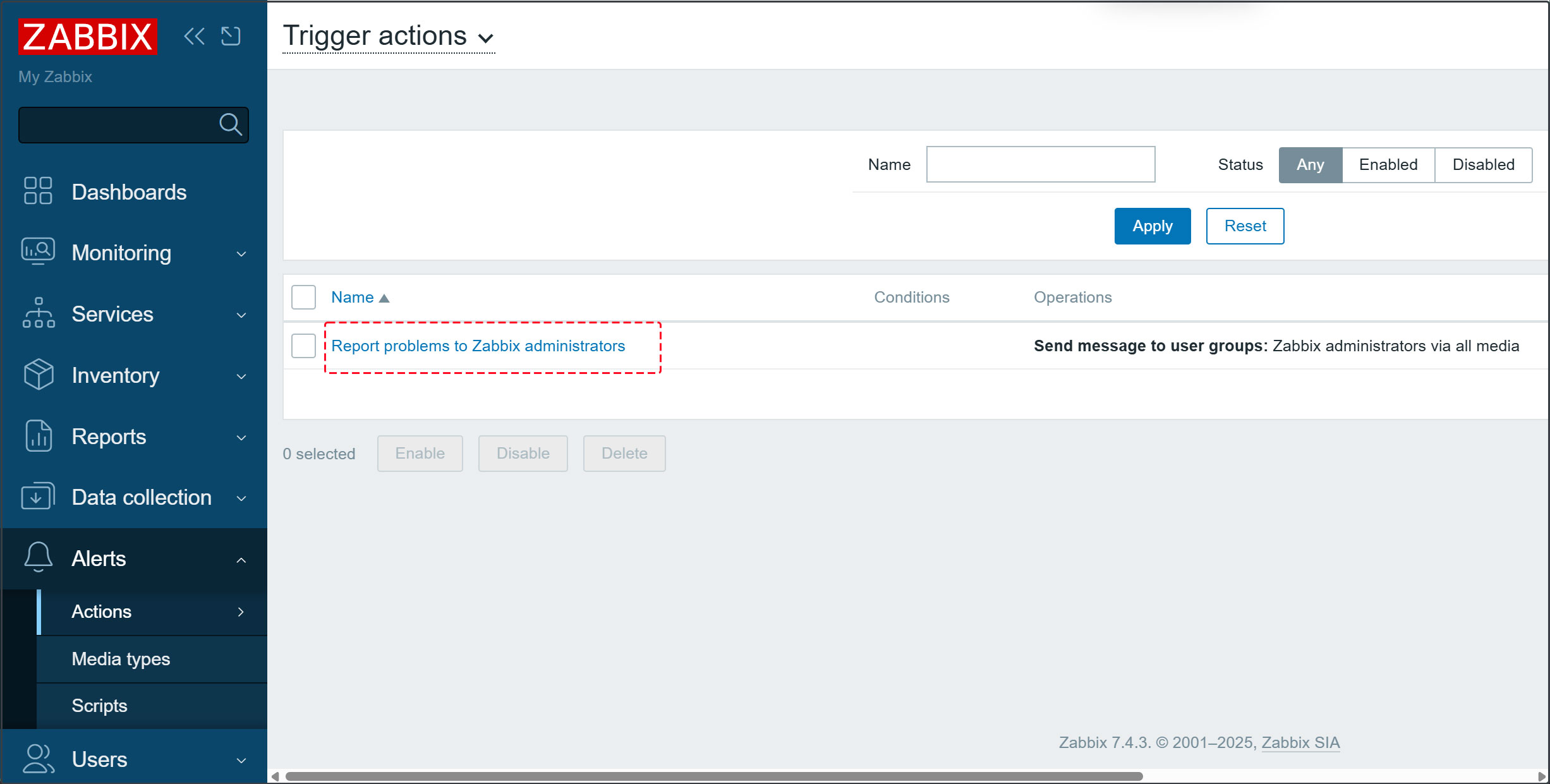Open the Scripts submenu item

[99, 706]
